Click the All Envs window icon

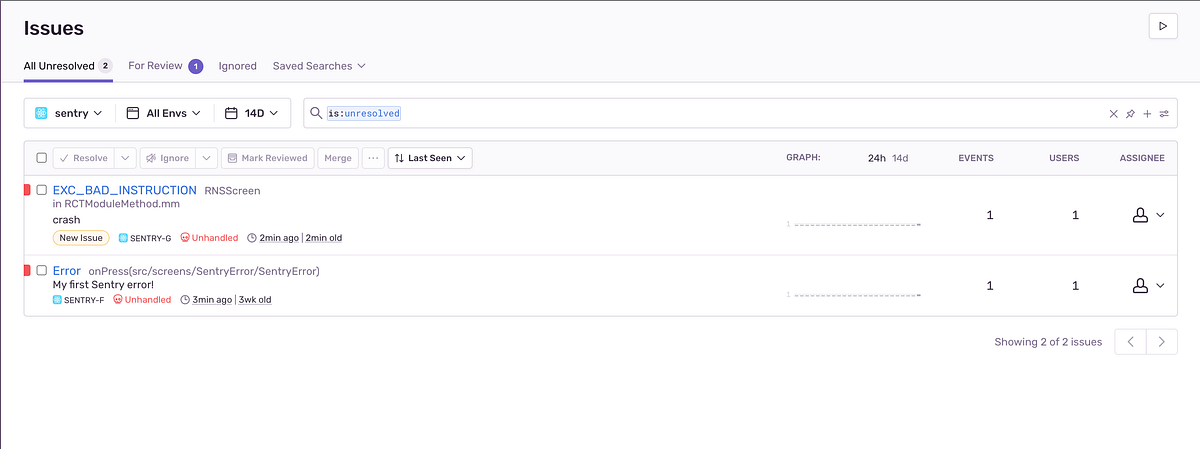pos(133,114)
